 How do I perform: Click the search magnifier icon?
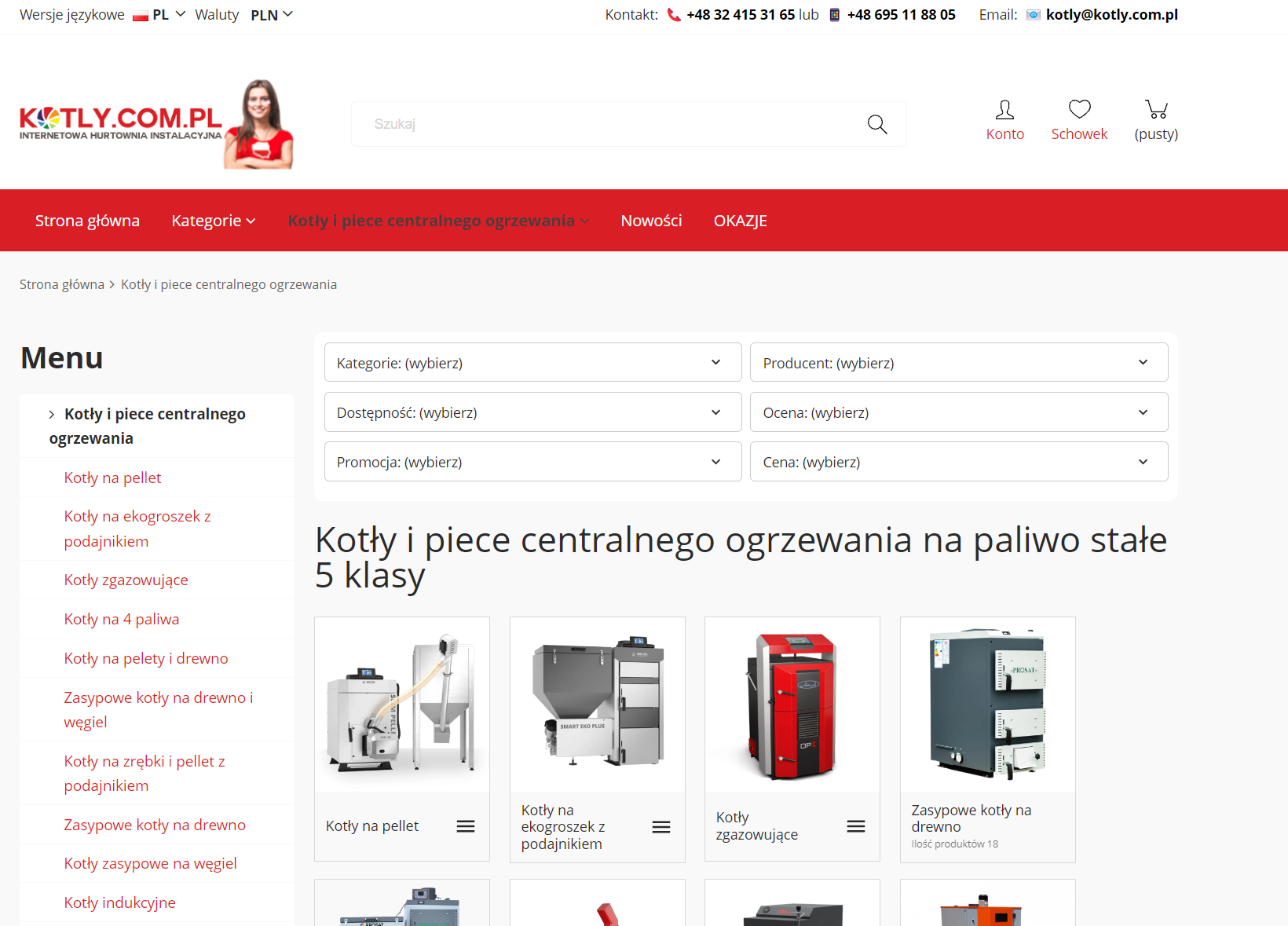[x=877, y=124]
